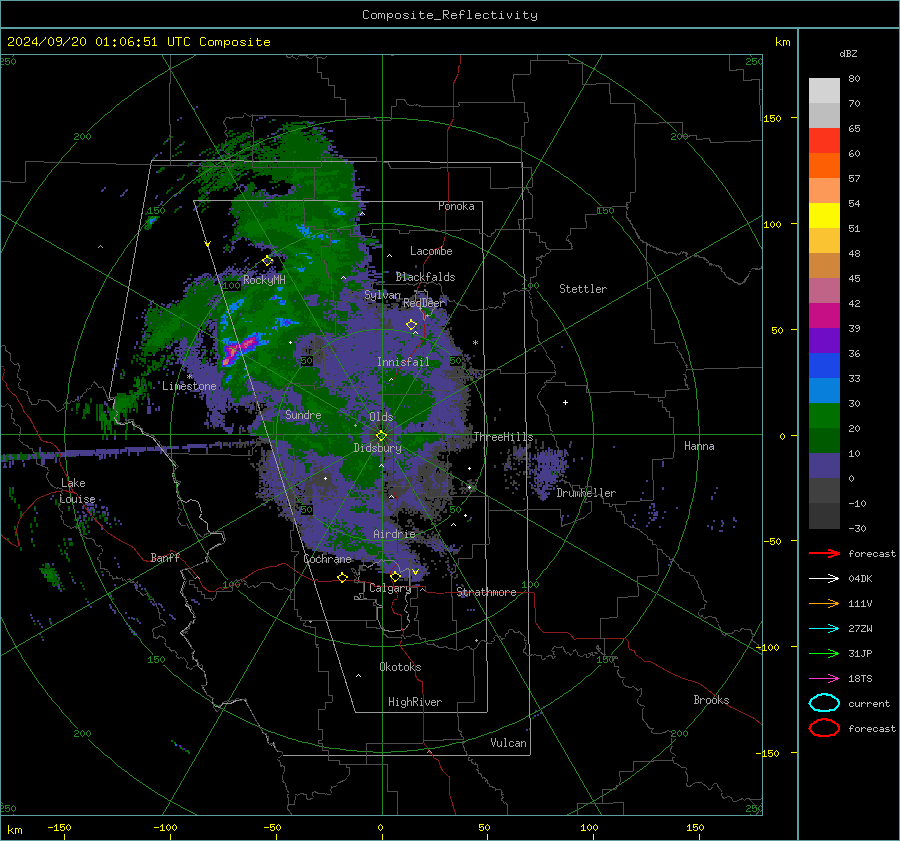The width and height of the screenshot is (900, 841).
Task: Click the Okotoks label
Action: (400, 667)
